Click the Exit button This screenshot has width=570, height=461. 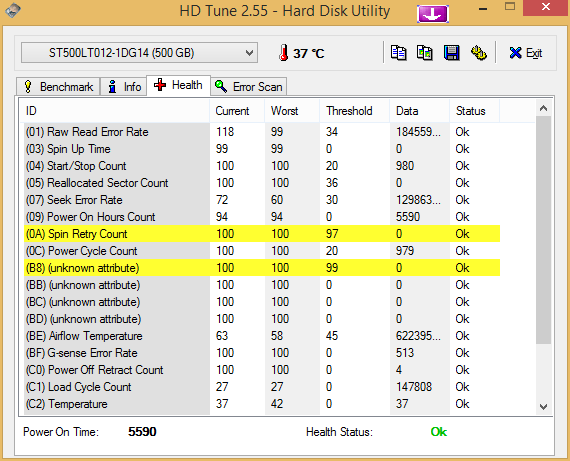coord(526,53)
